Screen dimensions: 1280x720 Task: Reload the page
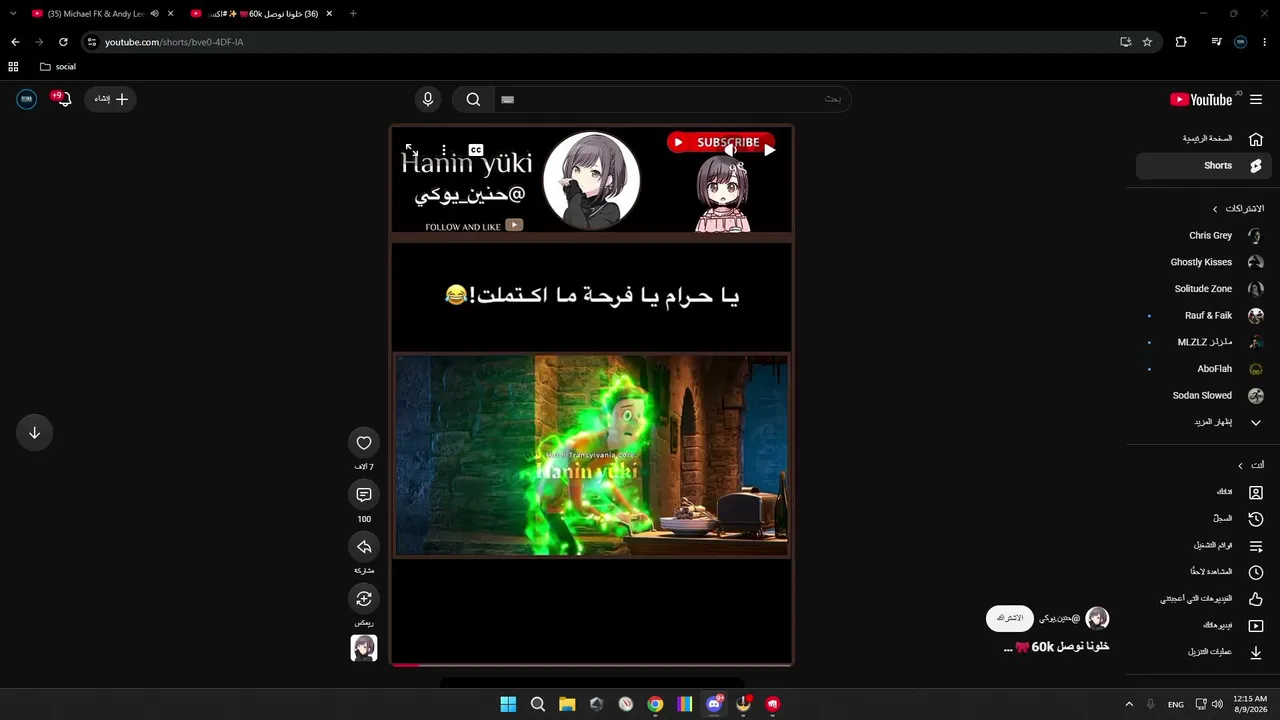[63, 42]
